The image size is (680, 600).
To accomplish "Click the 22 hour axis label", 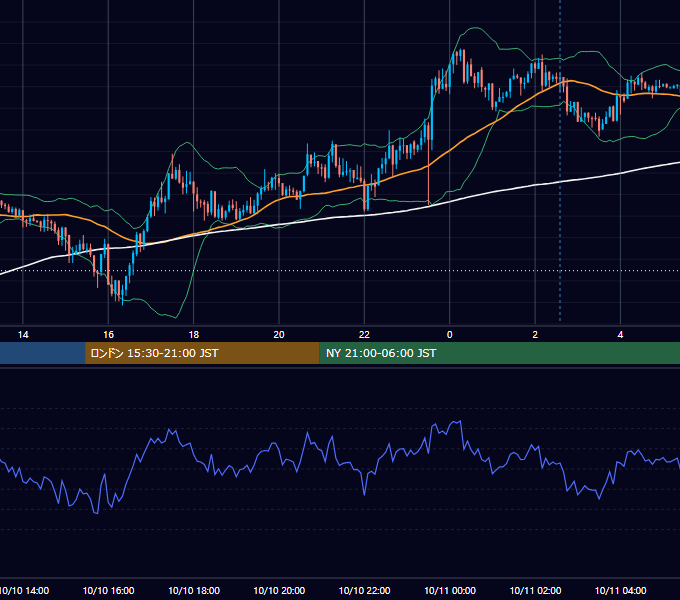I will pos(364,335).
